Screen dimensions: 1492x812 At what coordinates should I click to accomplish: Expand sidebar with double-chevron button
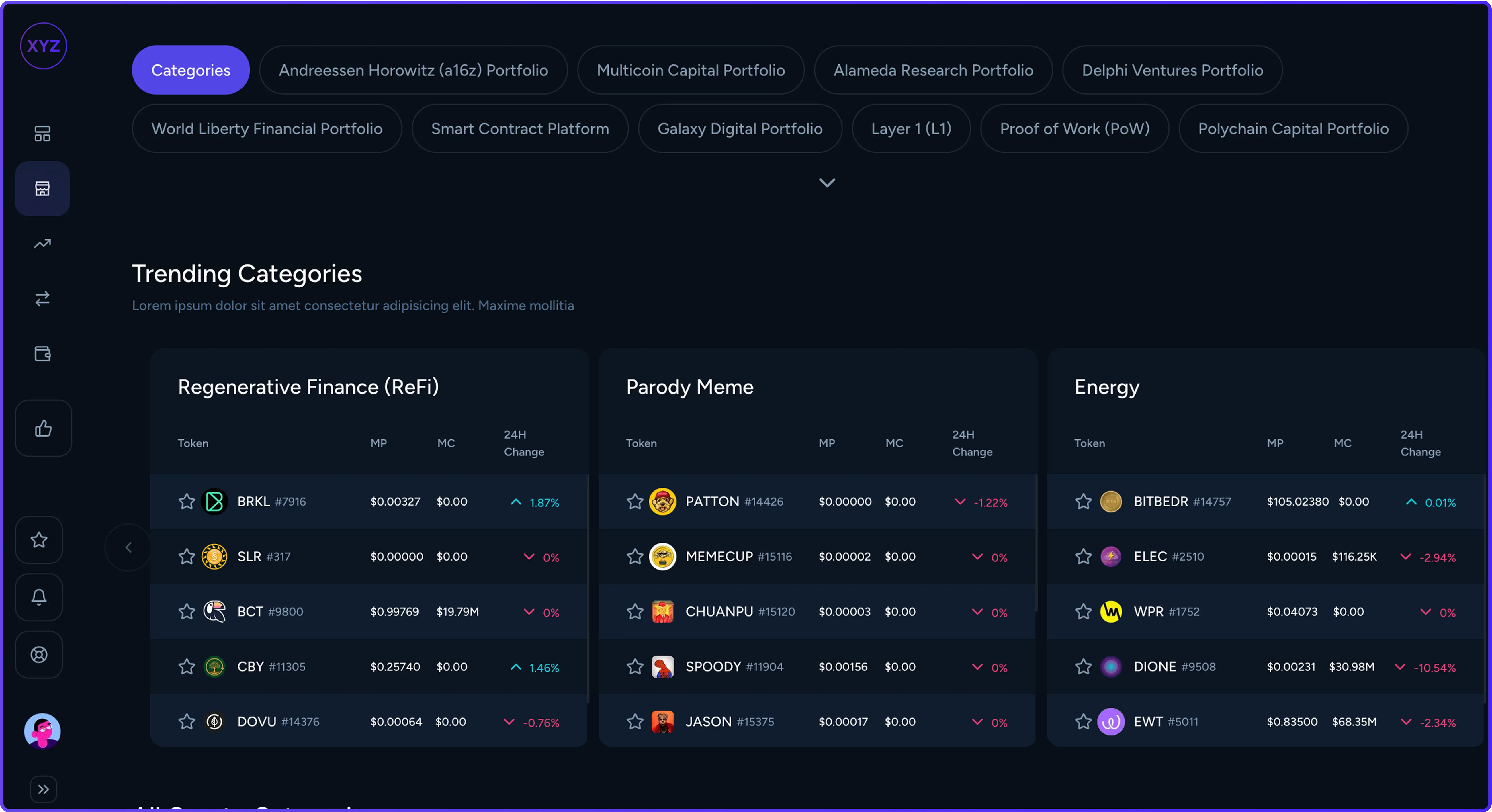(x=44, y=789)
